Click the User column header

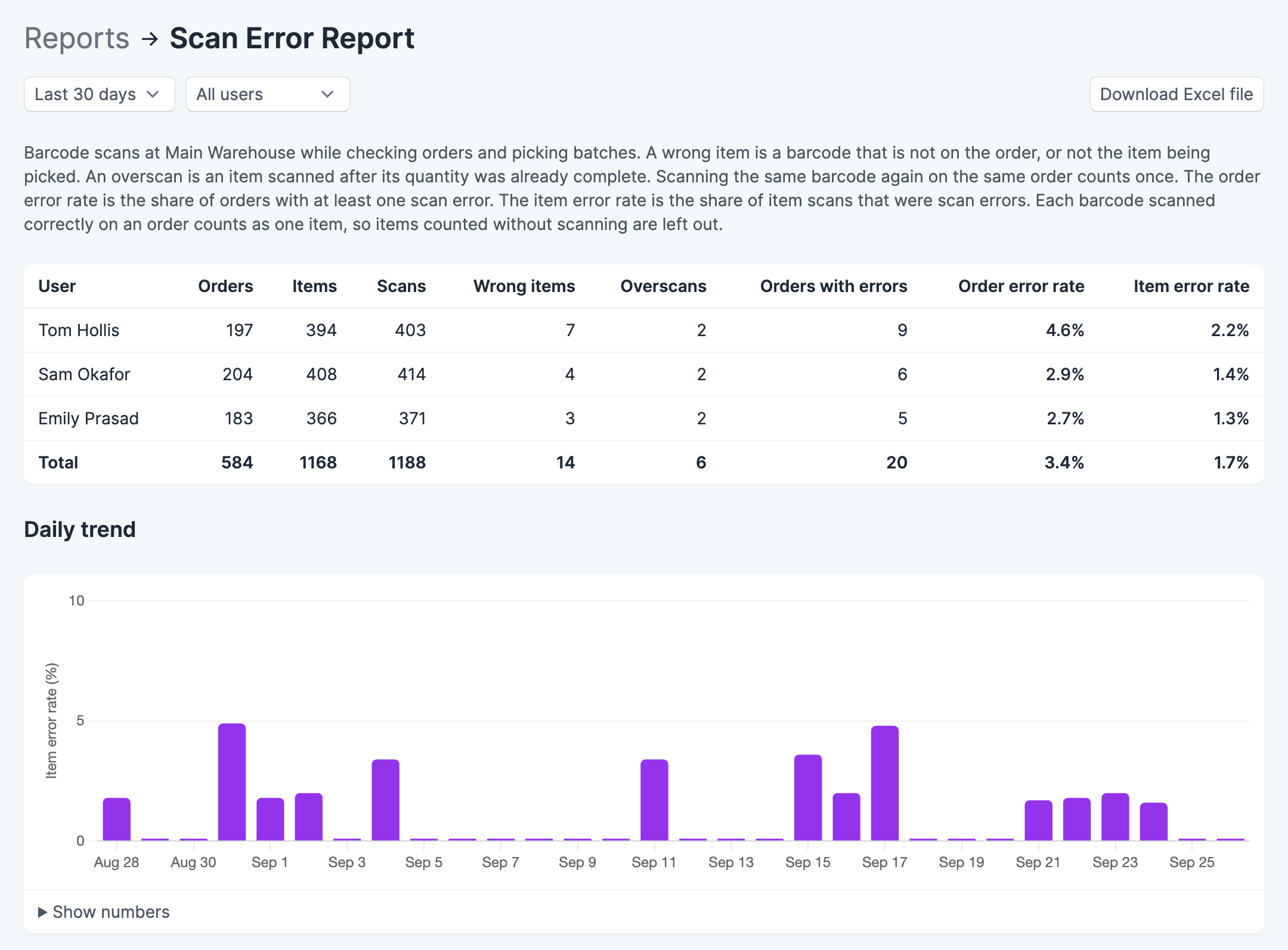pos(57,286)
